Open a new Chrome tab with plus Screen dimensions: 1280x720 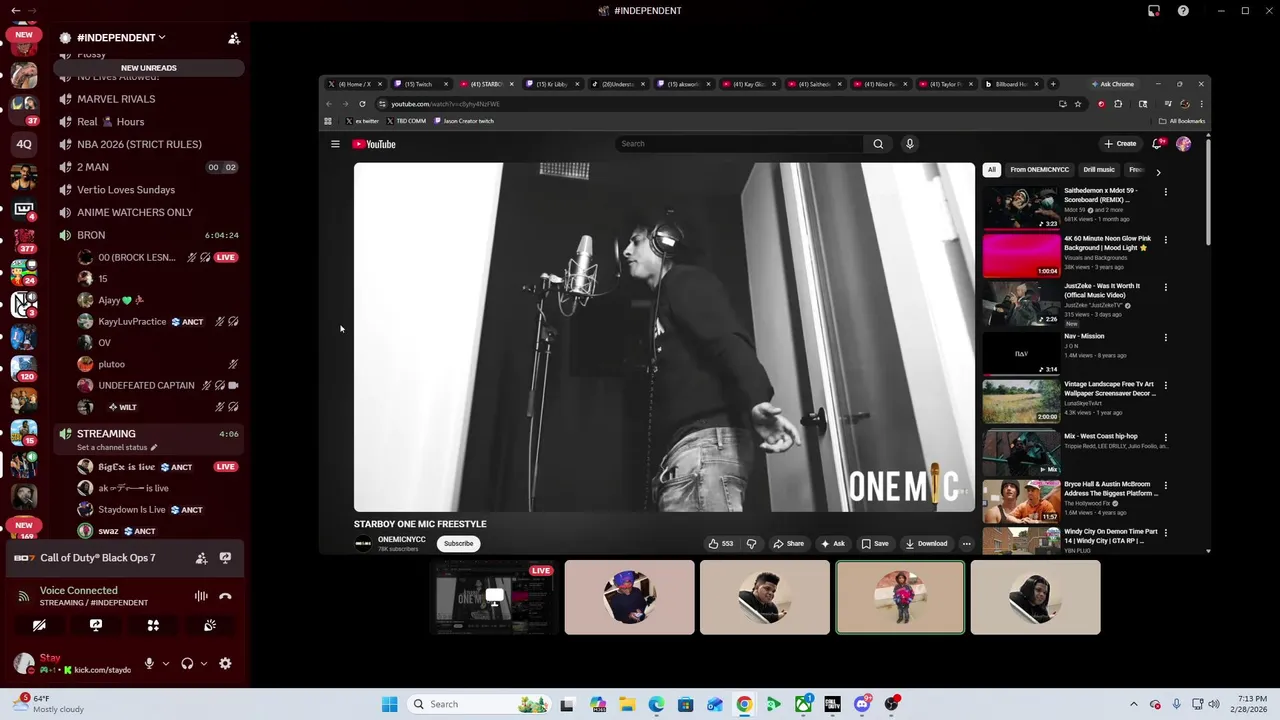click(1052, 84)
